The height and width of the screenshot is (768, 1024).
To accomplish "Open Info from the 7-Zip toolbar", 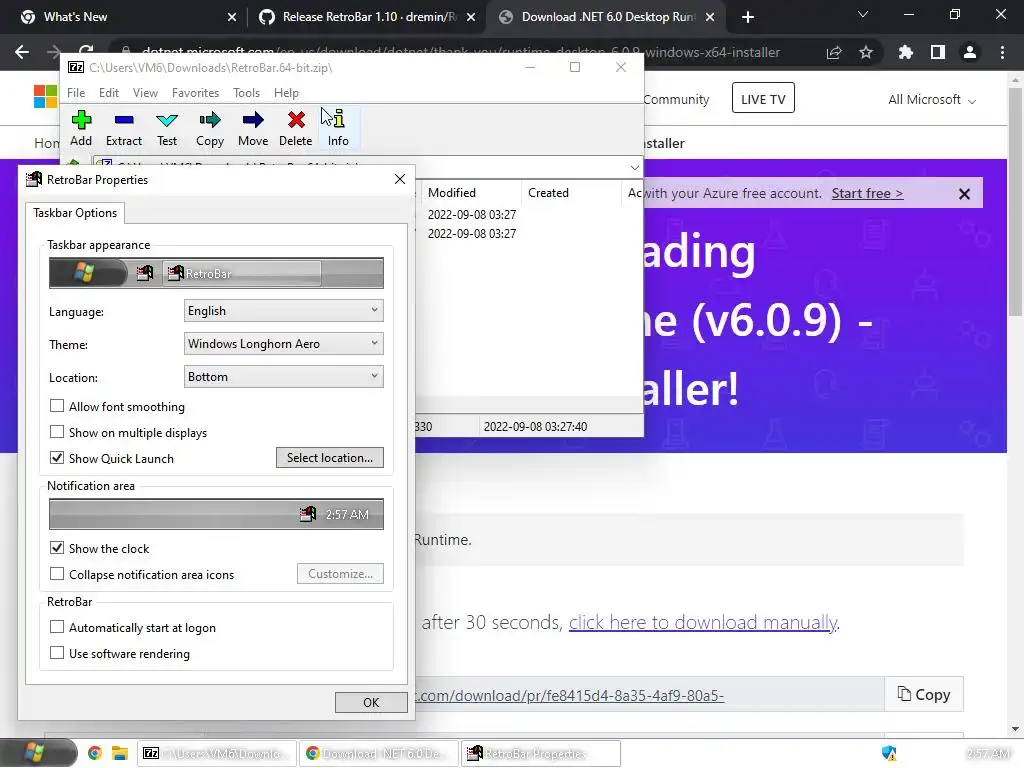I will [x=338, y=128].
